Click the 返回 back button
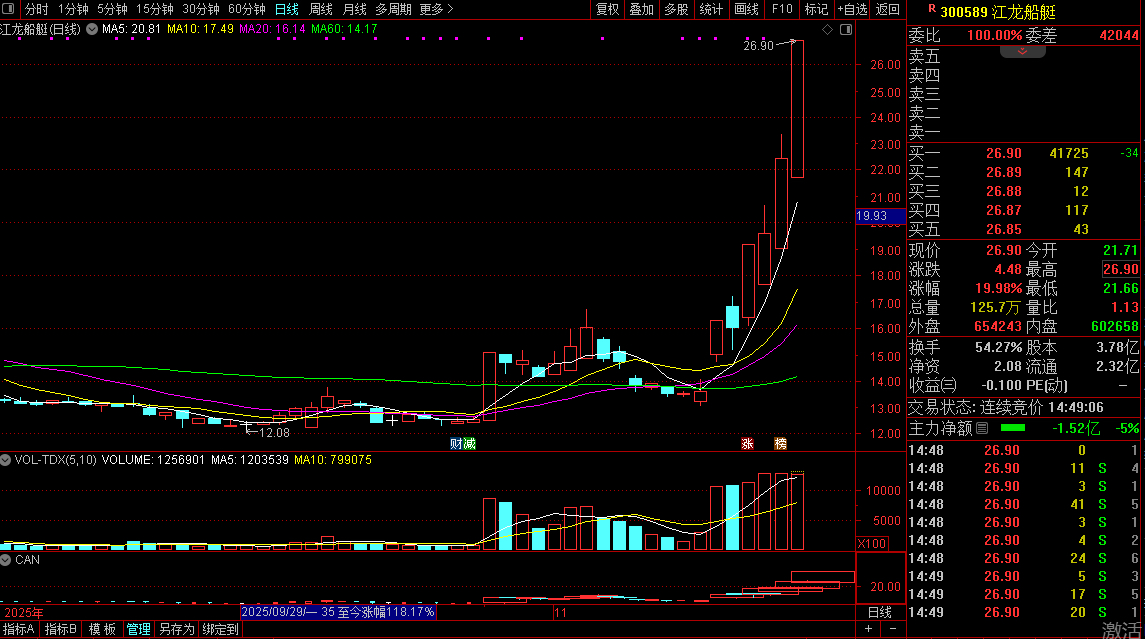1145x639 pixels. pyautogui.click(x=888, y=9)
